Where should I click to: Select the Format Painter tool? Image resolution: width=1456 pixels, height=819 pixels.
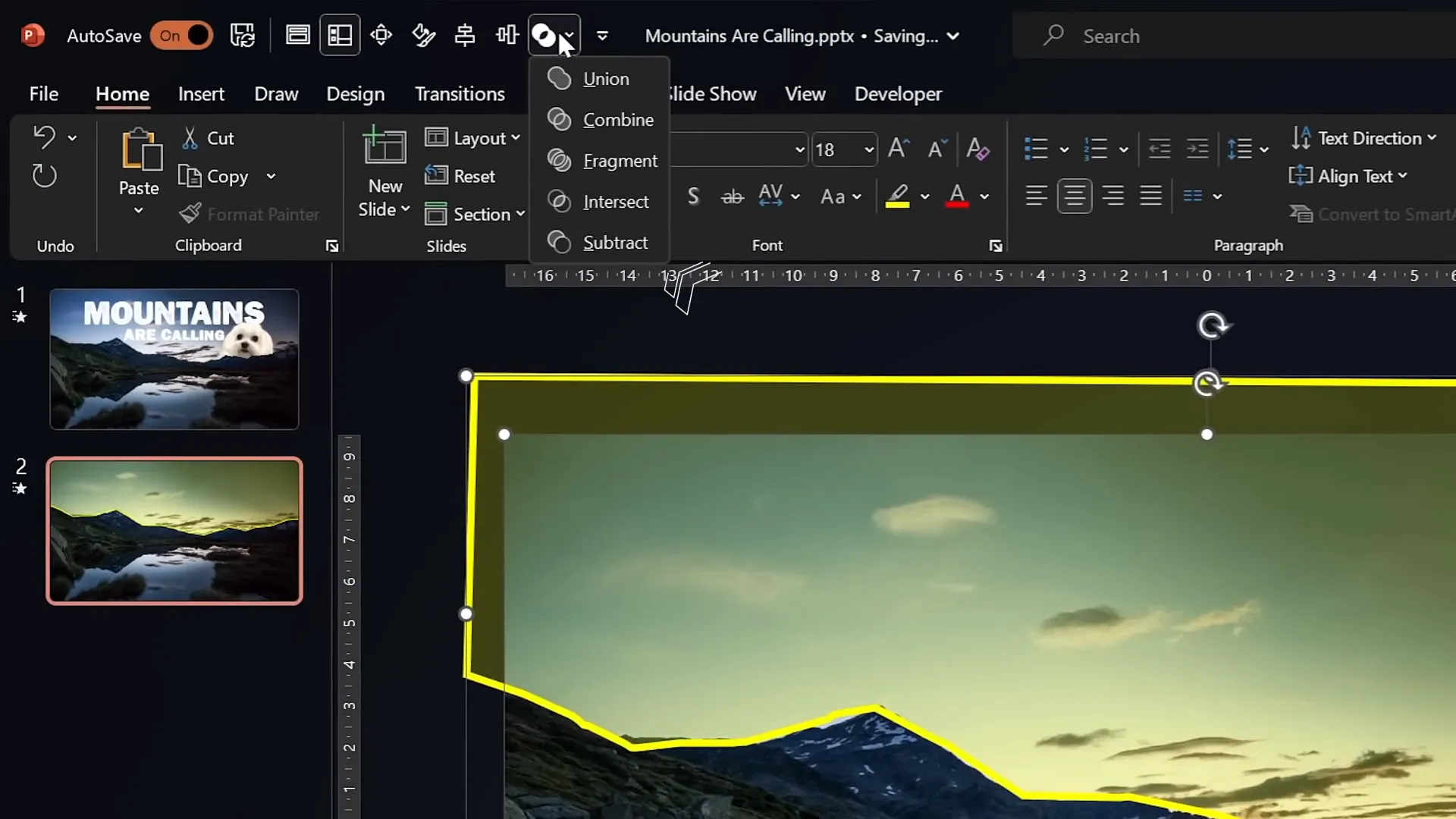coord(250,214)
